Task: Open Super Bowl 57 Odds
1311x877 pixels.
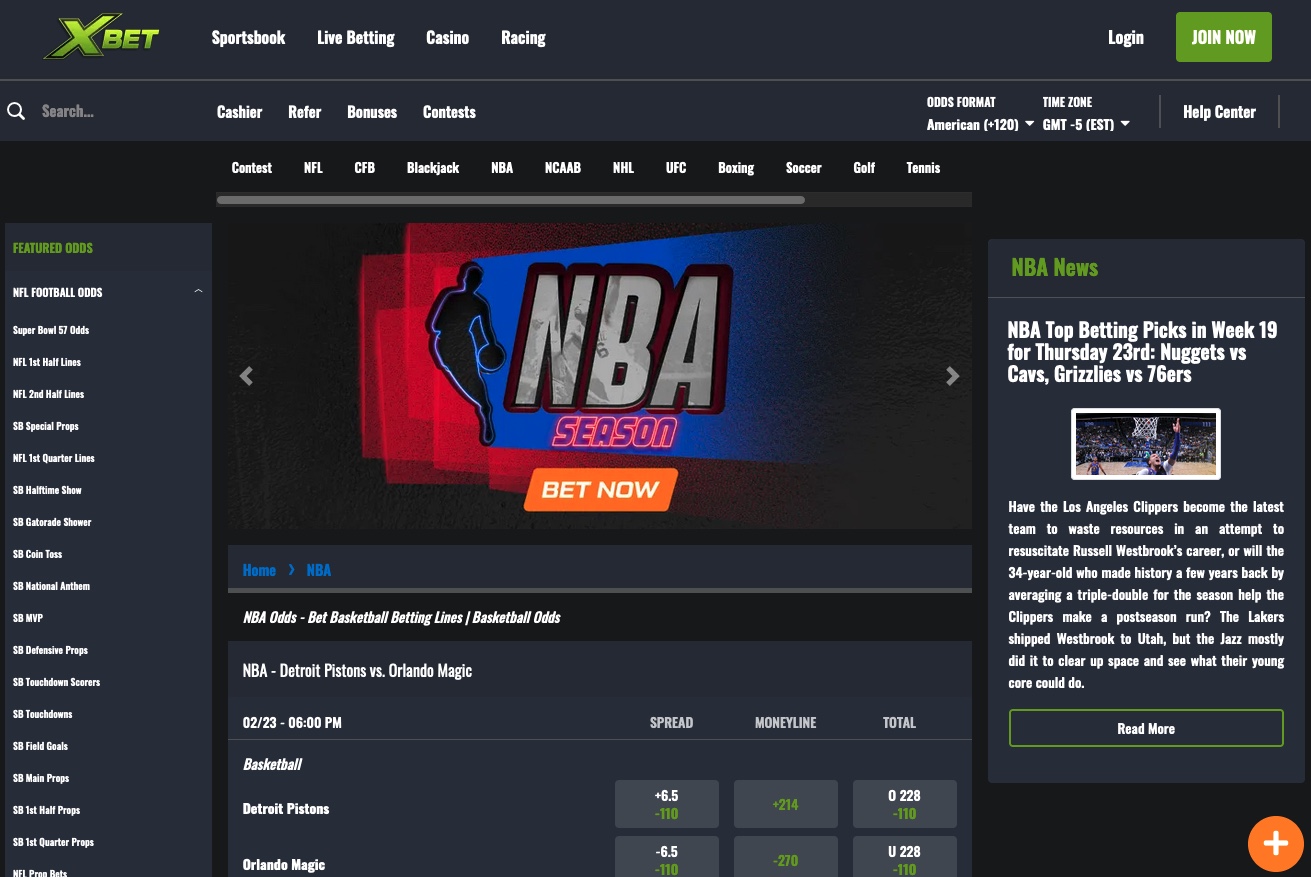Action: pos(51,330)
